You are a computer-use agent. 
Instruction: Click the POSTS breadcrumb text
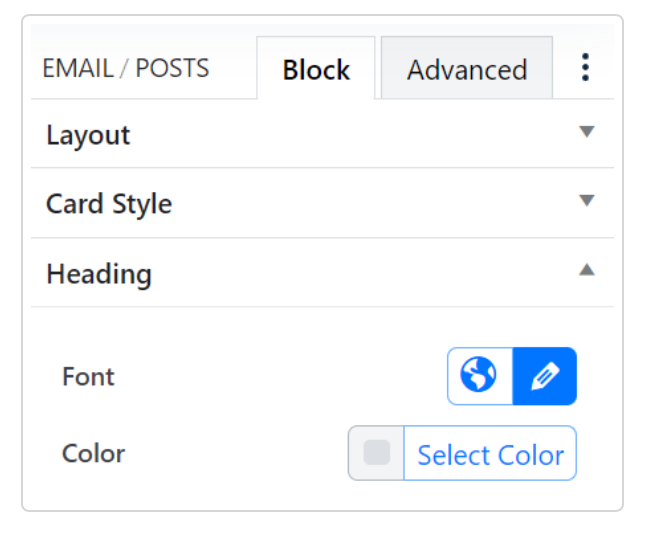click(x=172, y=69)
